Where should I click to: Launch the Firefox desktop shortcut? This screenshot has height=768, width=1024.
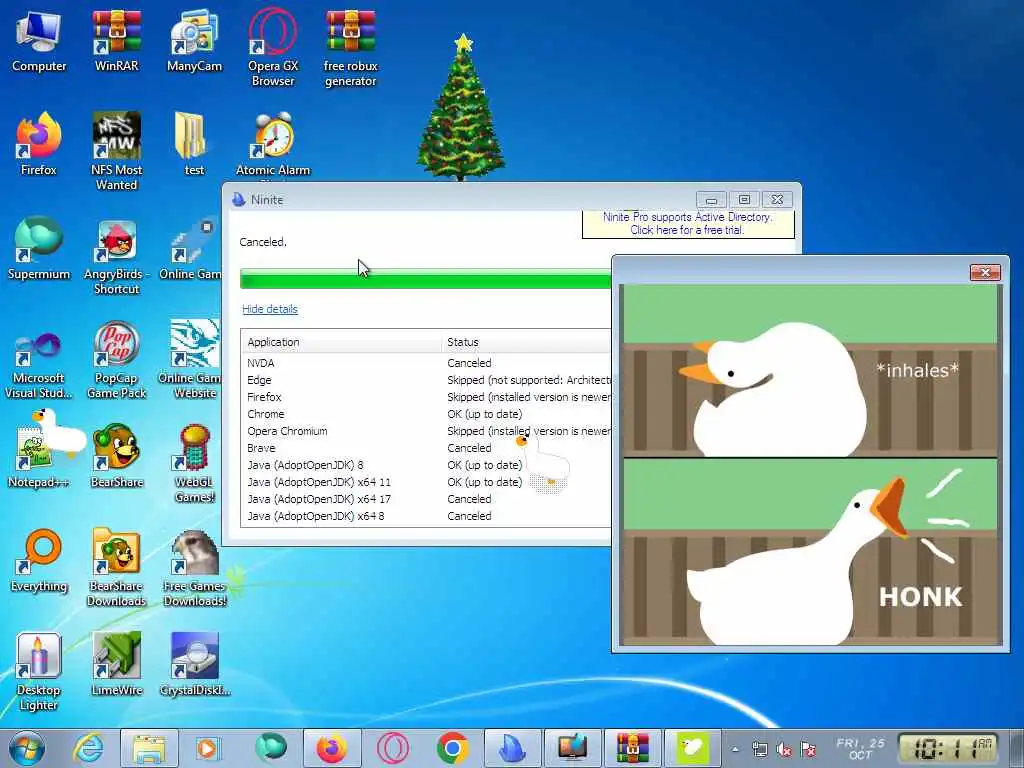[39, 144]
